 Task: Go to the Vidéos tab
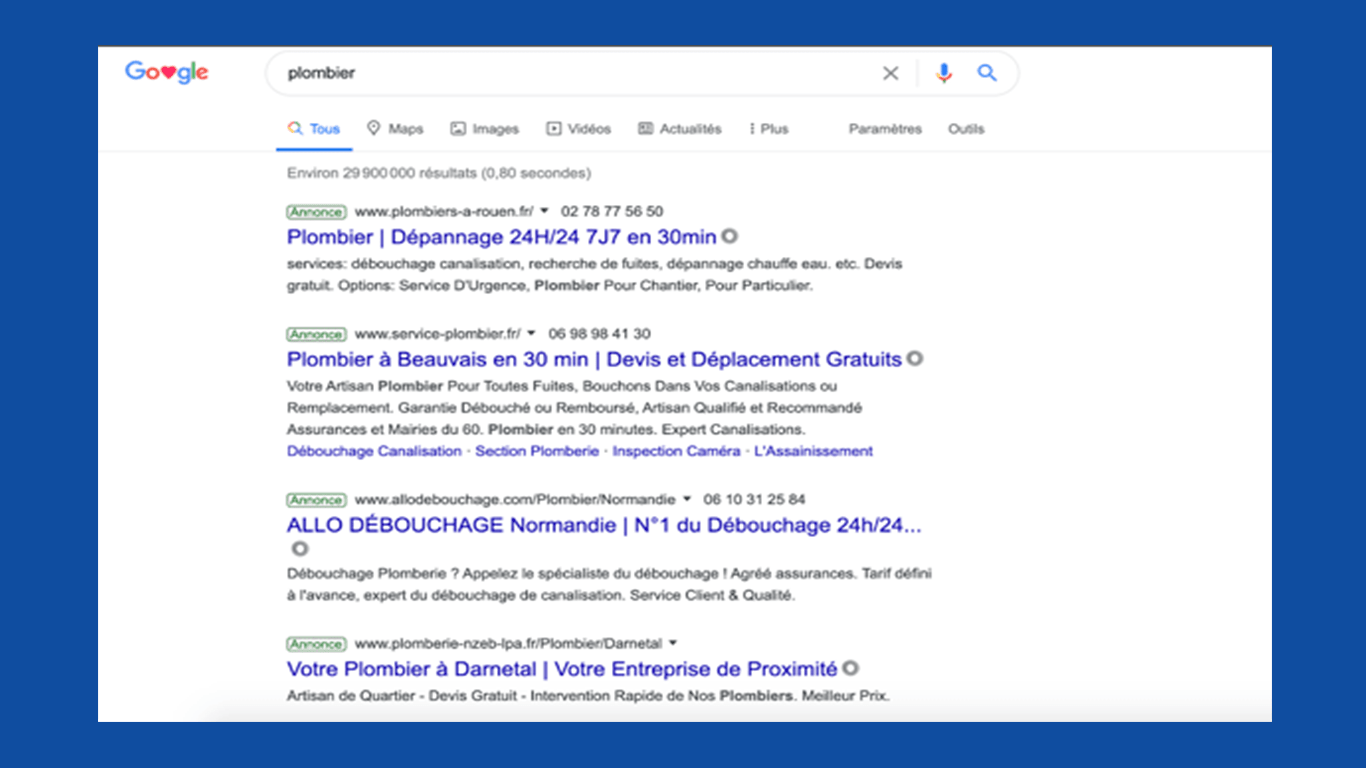point(579,129)
